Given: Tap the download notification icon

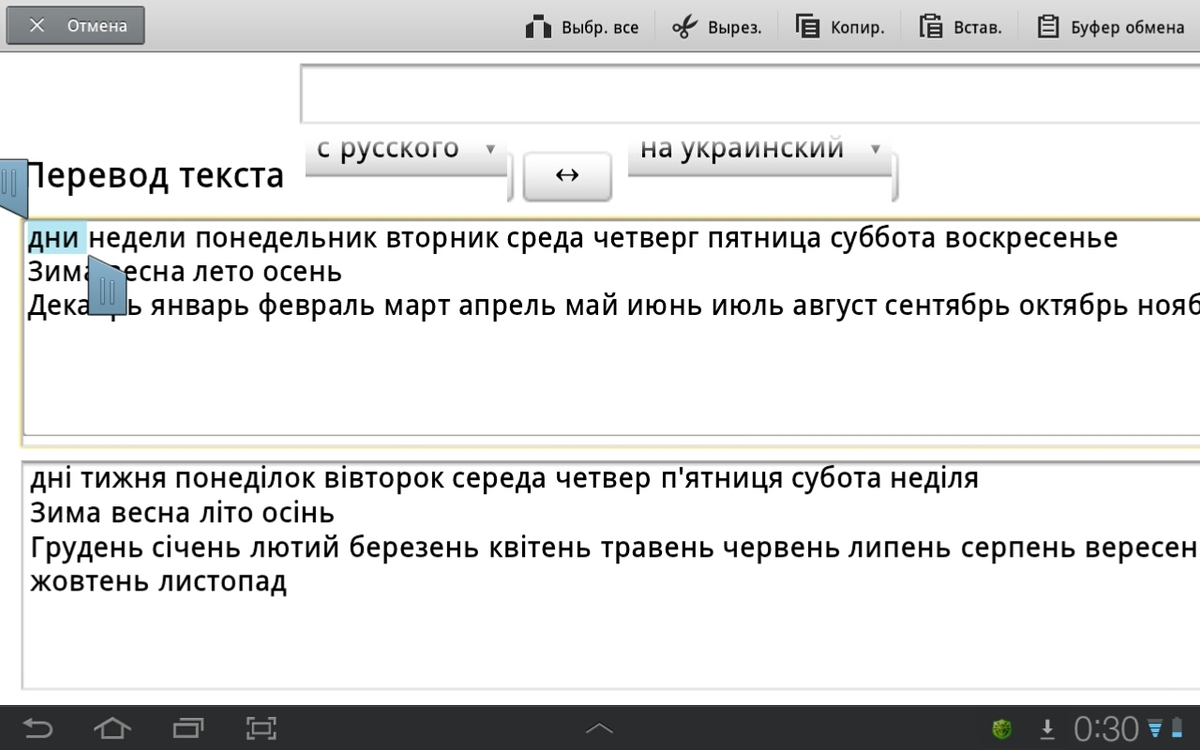Looking at the screenshot, I should (x=1048, y=729).
